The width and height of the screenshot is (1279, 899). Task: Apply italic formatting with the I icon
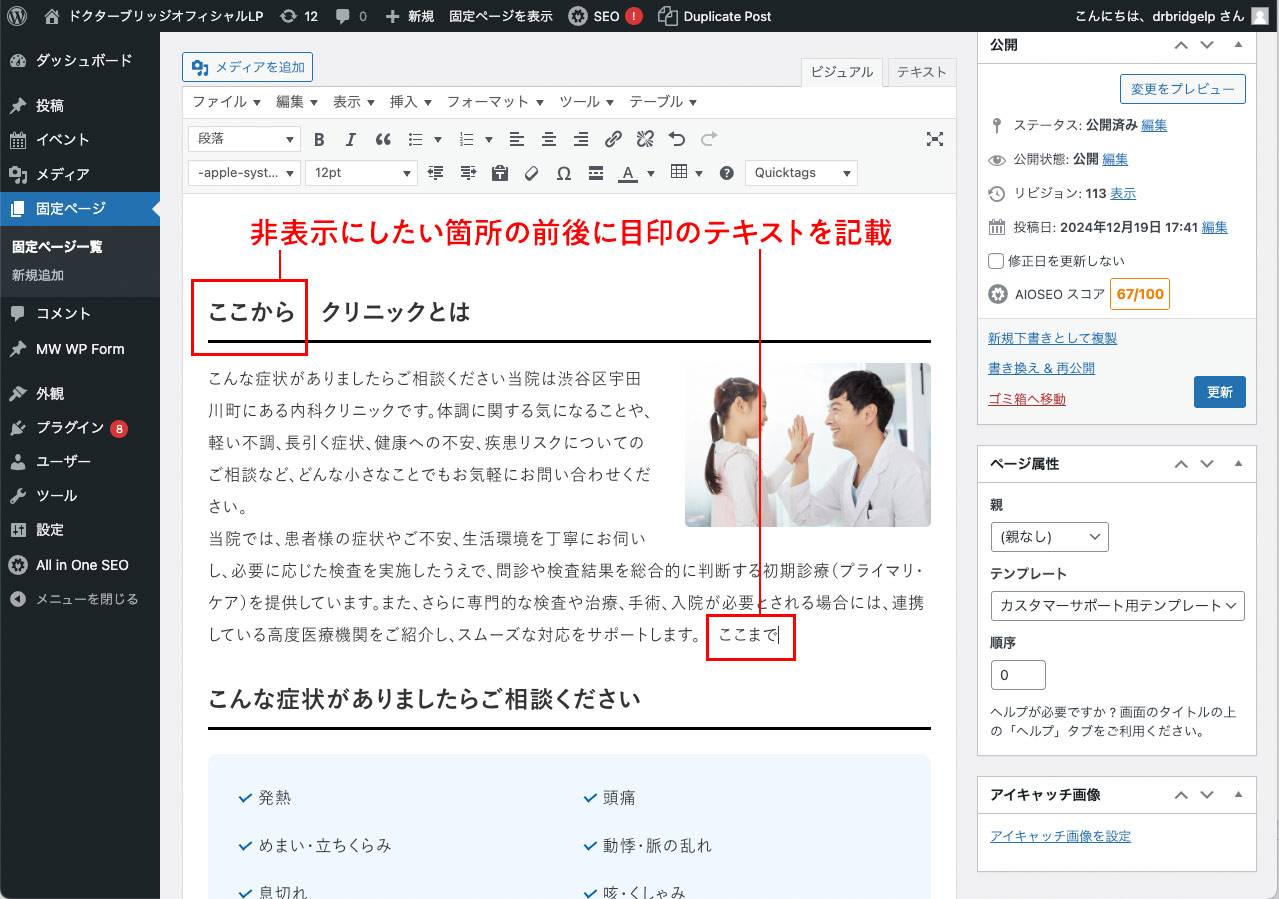(350, 140)
